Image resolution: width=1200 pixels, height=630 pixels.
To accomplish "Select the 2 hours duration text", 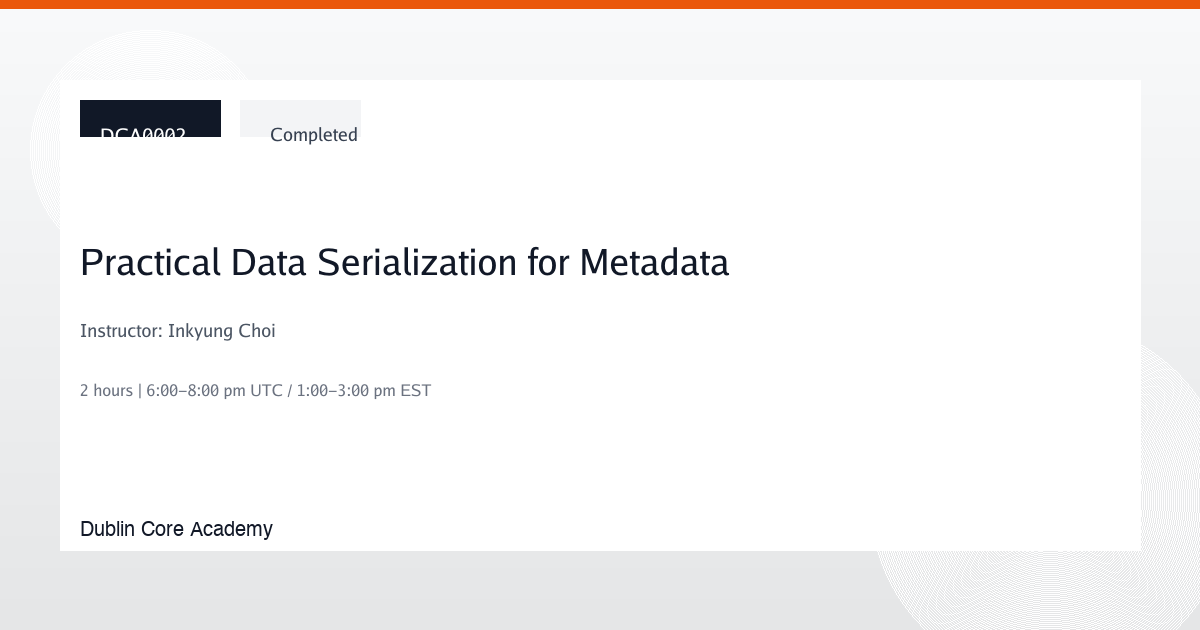I will [106, 390].
